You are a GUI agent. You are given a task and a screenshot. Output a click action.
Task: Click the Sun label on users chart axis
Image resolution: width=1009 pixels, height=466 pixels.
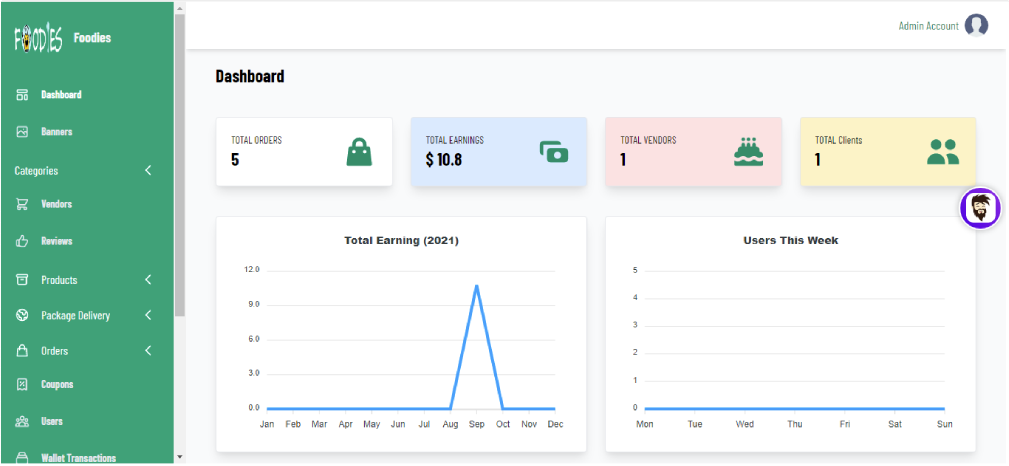945,424
